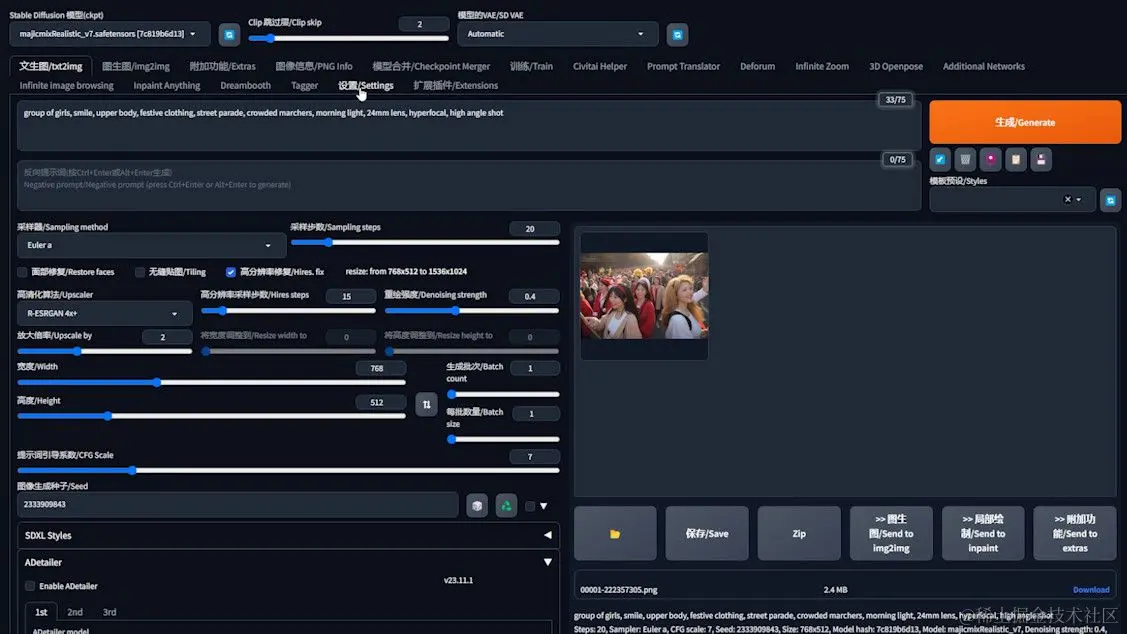Apply selected styles using the clipboard icon
Viewport: 1127px width, 634px height.
pyautogui.click(x=1016, y=160)
